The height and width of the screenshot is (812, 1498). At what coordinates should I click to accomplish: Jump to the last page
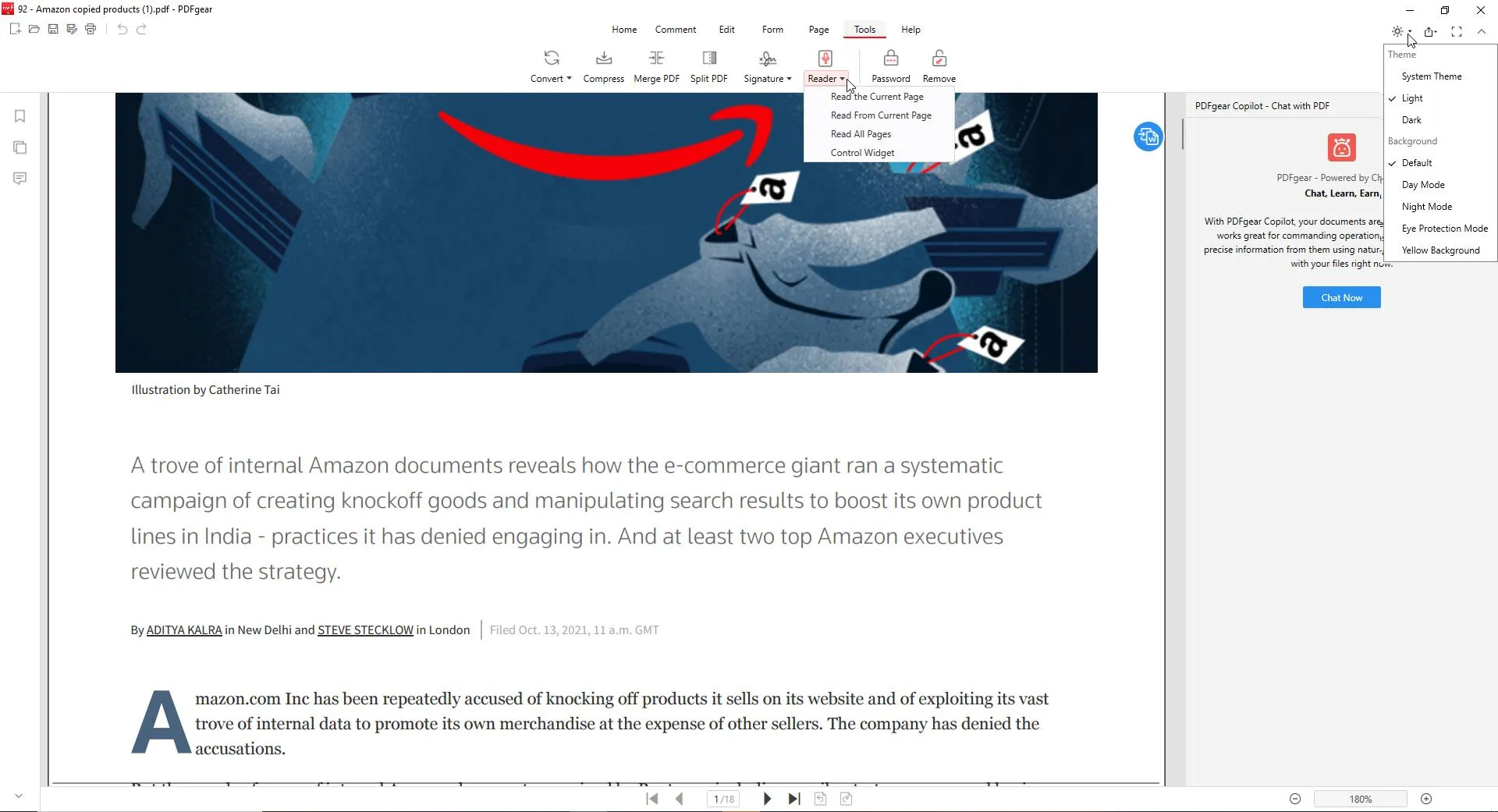794,799
